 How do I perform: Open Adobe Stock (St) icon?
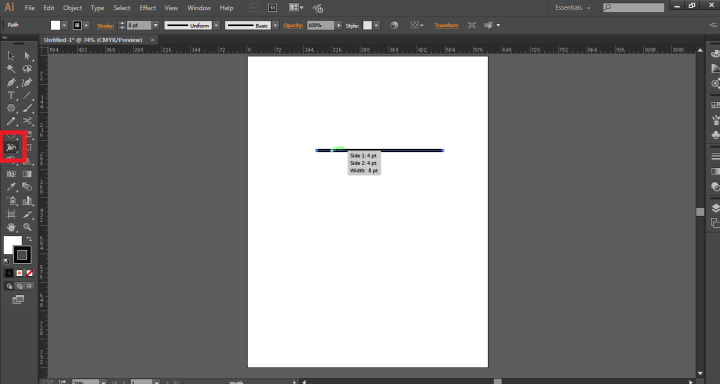(x=273, y=8)
